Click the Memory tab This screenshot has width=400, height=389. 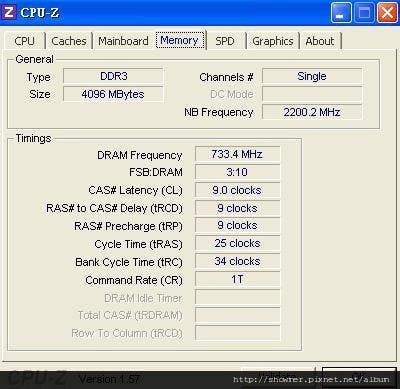pos(180,40)
